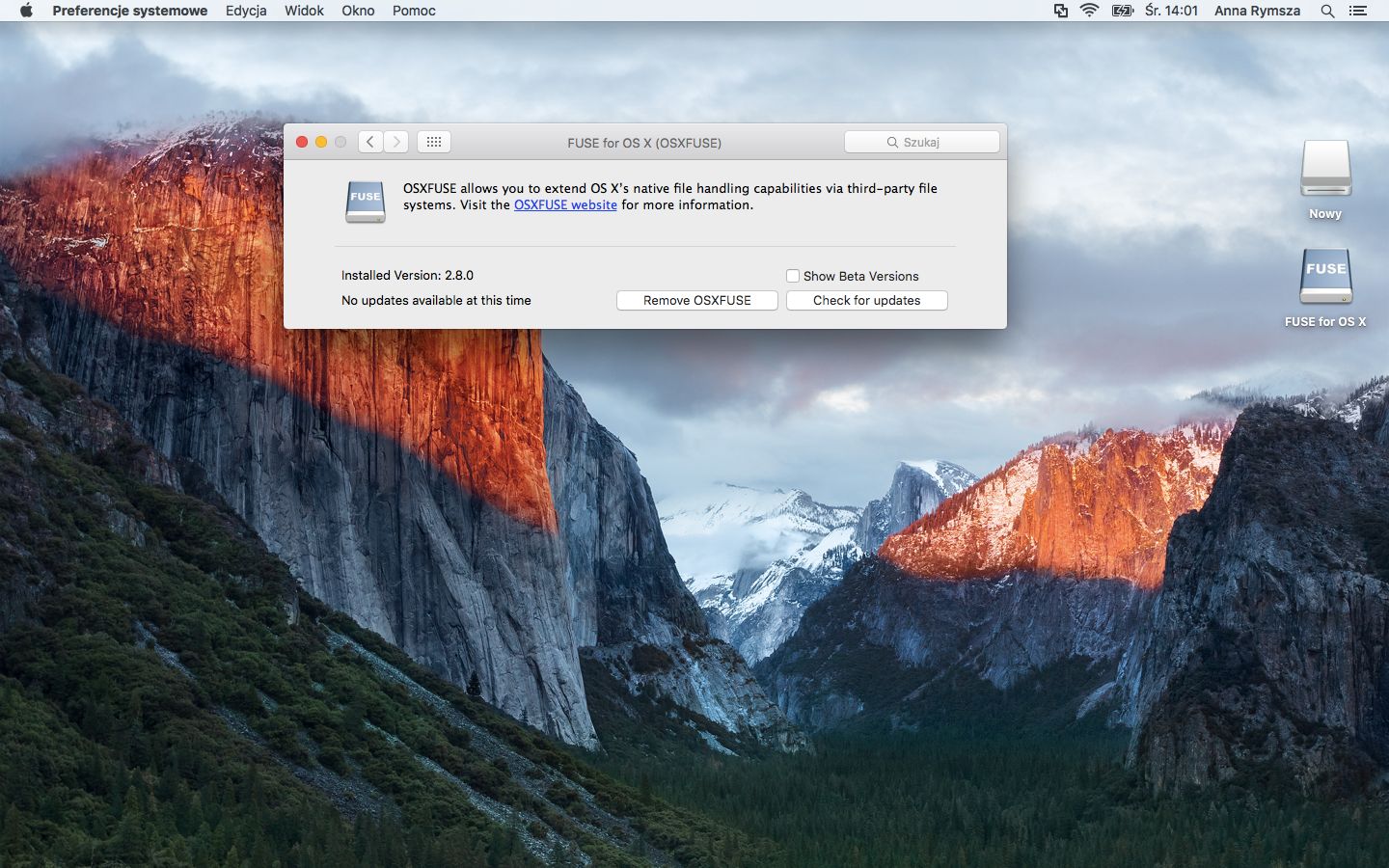1389x868 pixels.
Task: Open the Edycja menu
Action: [x=246, y=11]
